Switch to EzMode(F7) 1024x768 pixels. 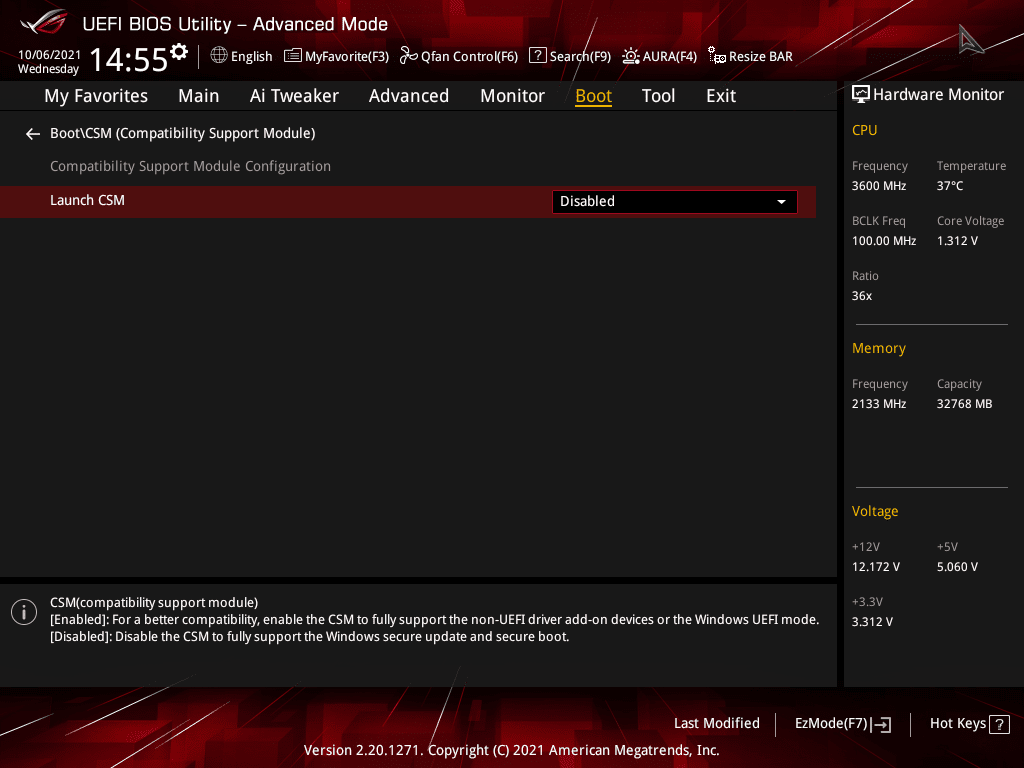843,724
